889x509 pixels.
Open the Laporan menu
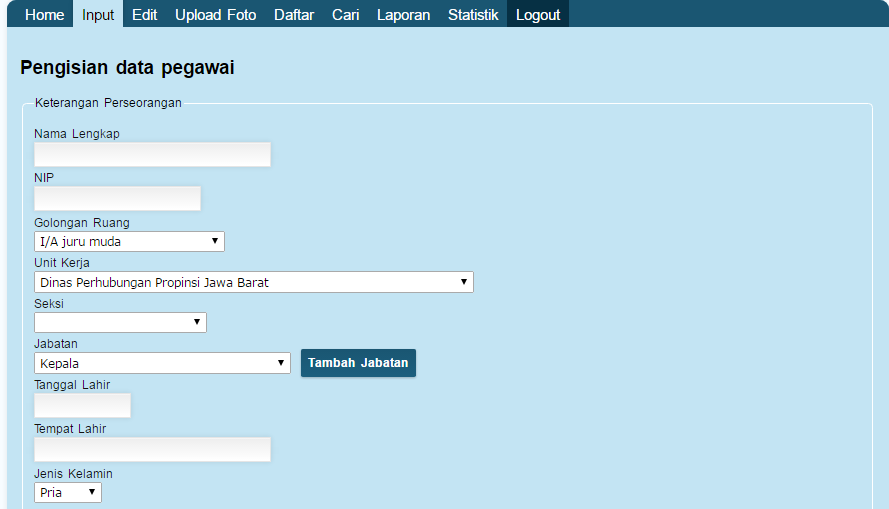[x=403, y=14]
